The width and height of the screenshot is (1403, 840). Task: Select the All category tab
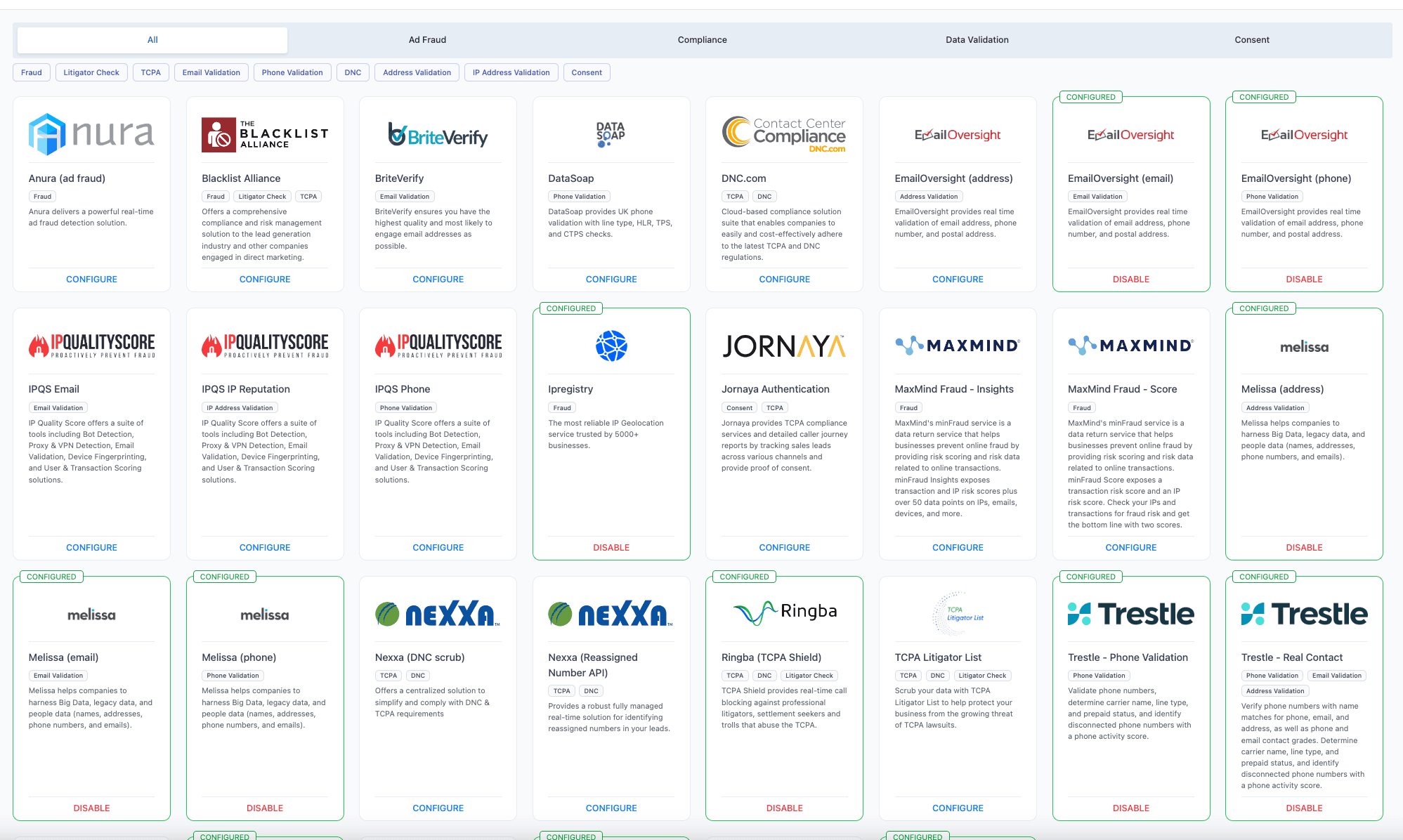[152, 40]
